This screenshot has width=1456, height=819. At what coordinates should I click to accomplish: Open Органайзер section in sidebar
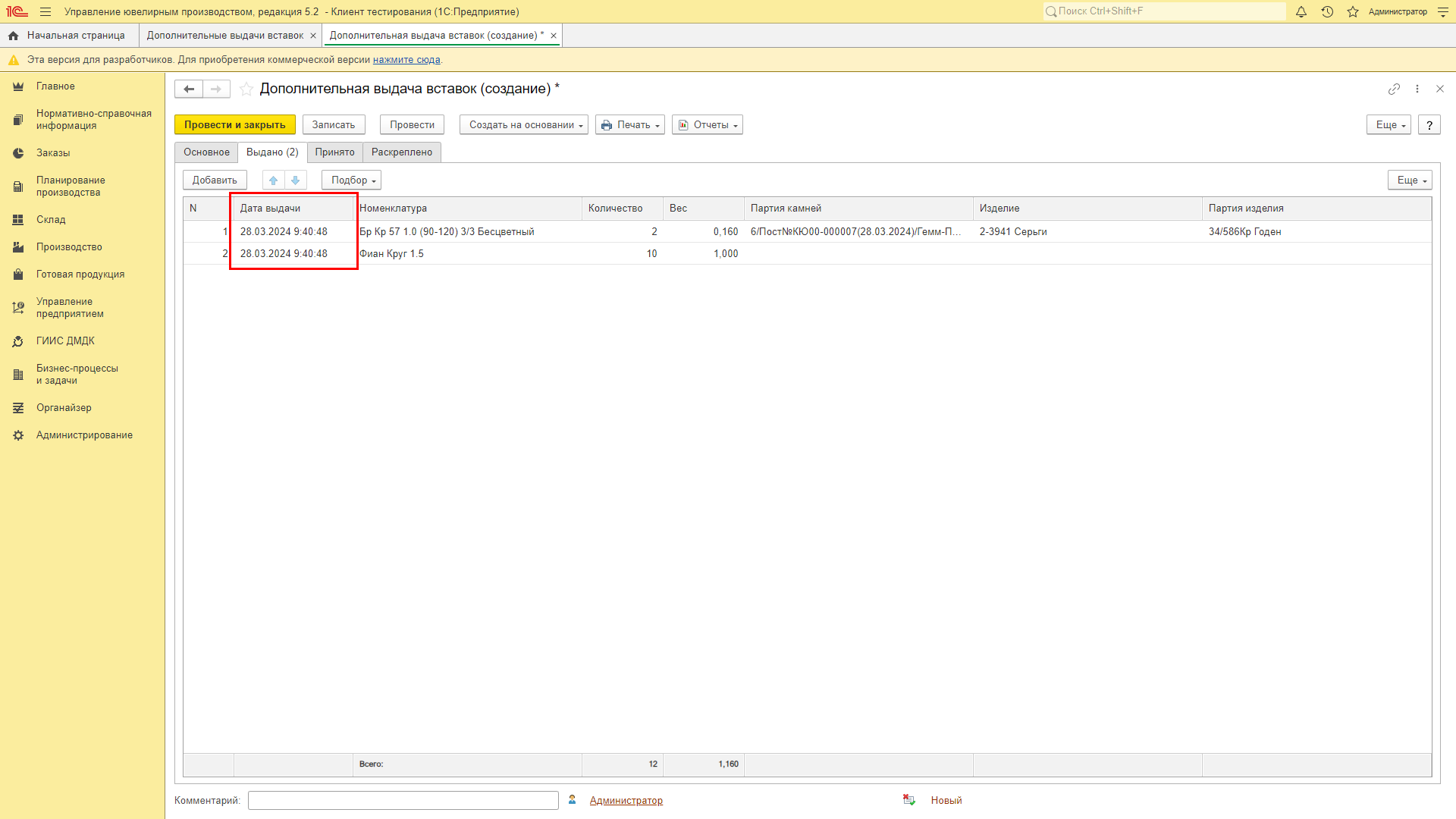[x=83, y=408]
